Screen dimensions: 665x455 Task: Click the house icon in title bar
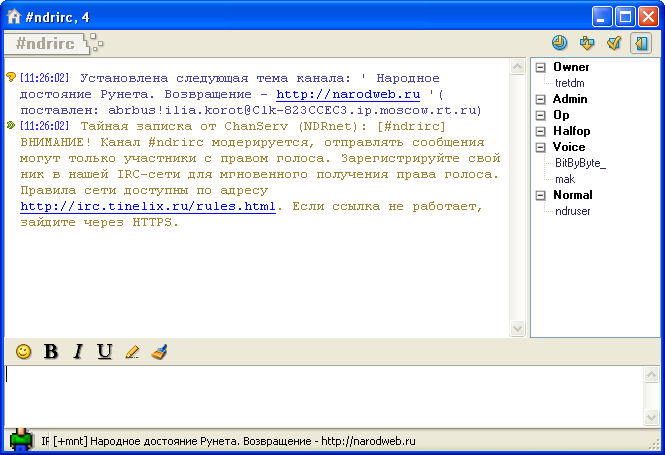14,16
